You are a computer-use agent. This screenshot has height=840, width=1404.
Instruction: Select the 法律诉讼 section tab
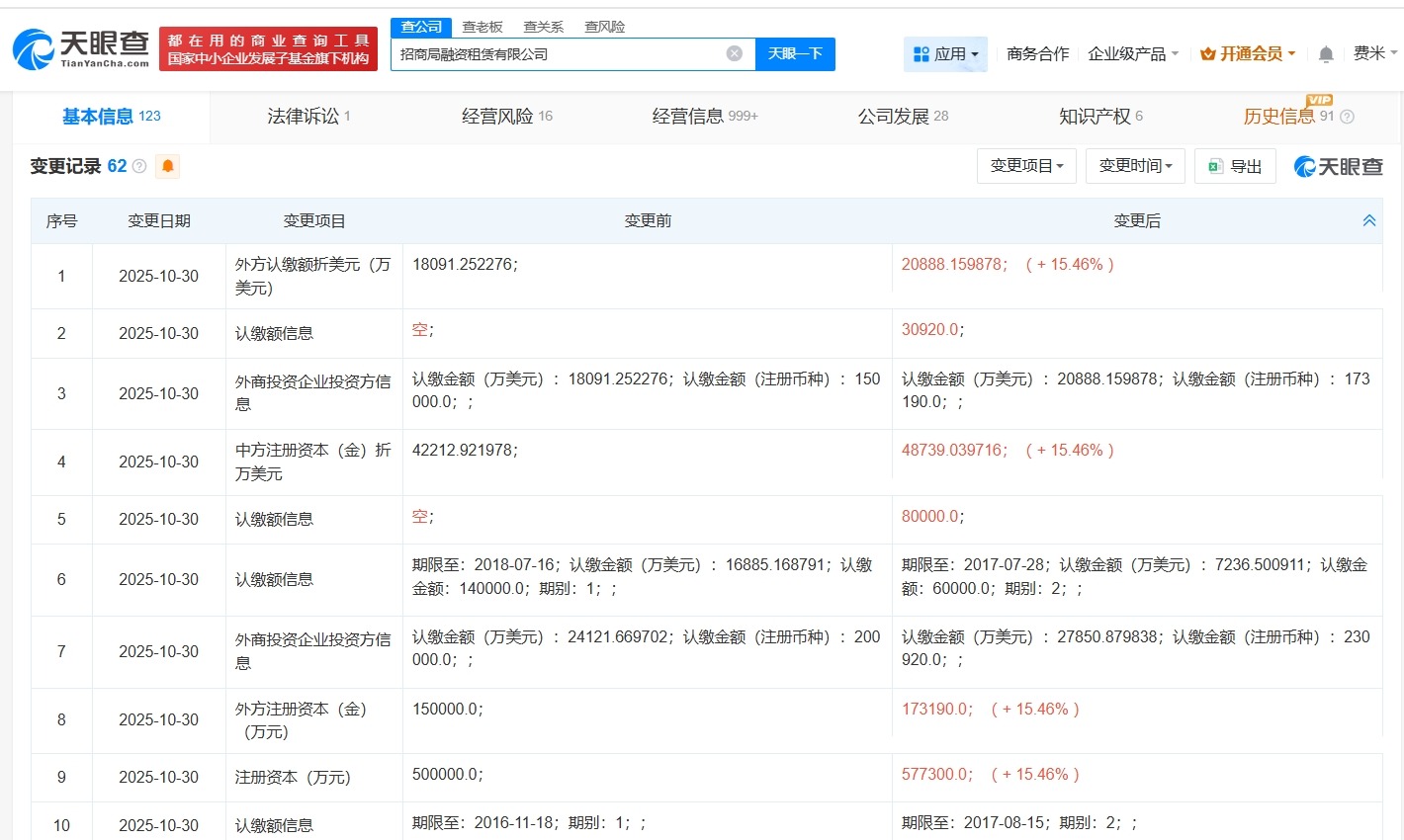pyautogui.click(x=303, y=115)
